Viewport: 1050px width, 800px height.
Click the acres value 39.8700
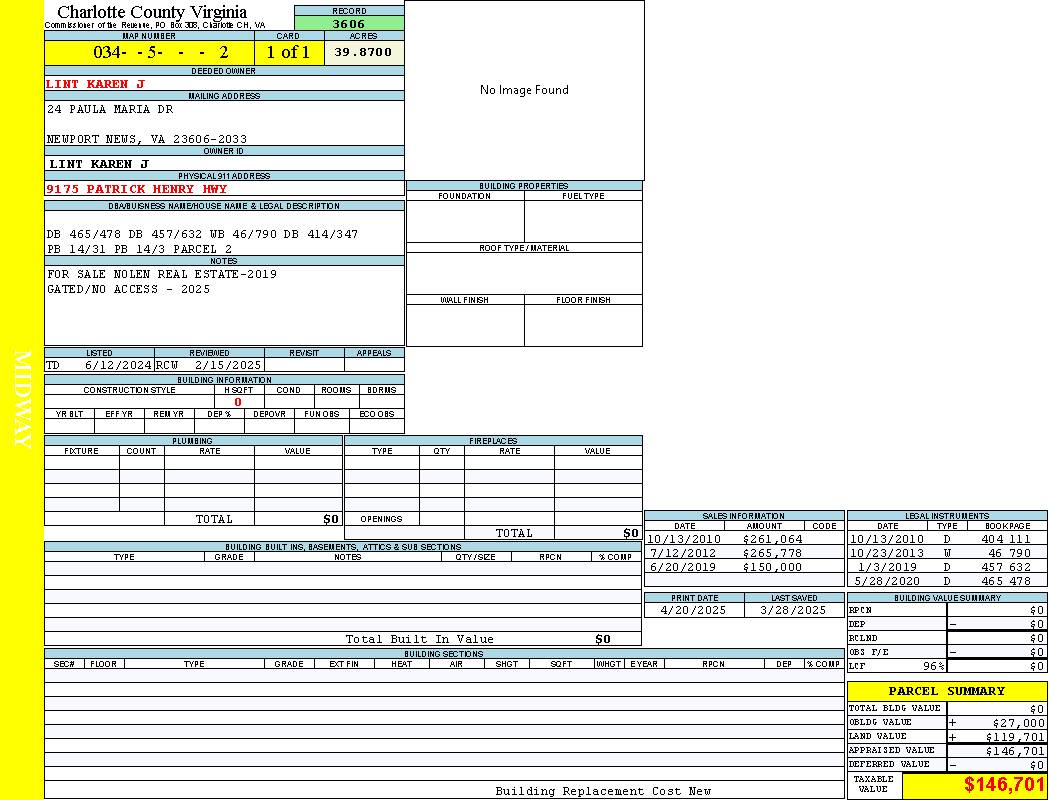363,52
